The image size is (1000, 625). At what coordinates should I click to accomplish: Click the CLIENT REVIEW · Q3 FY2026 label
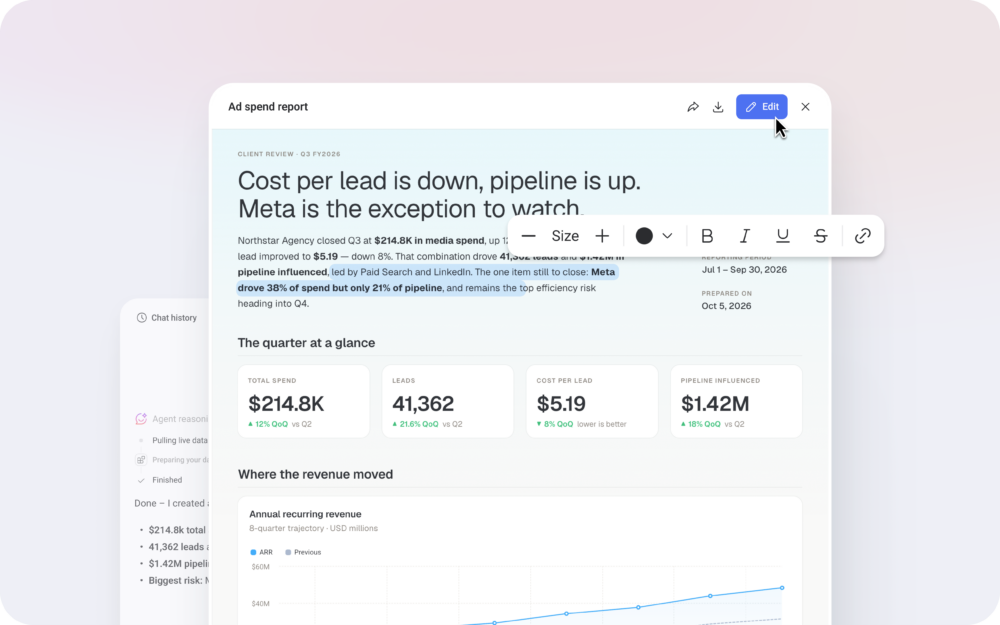coord(289,154)
